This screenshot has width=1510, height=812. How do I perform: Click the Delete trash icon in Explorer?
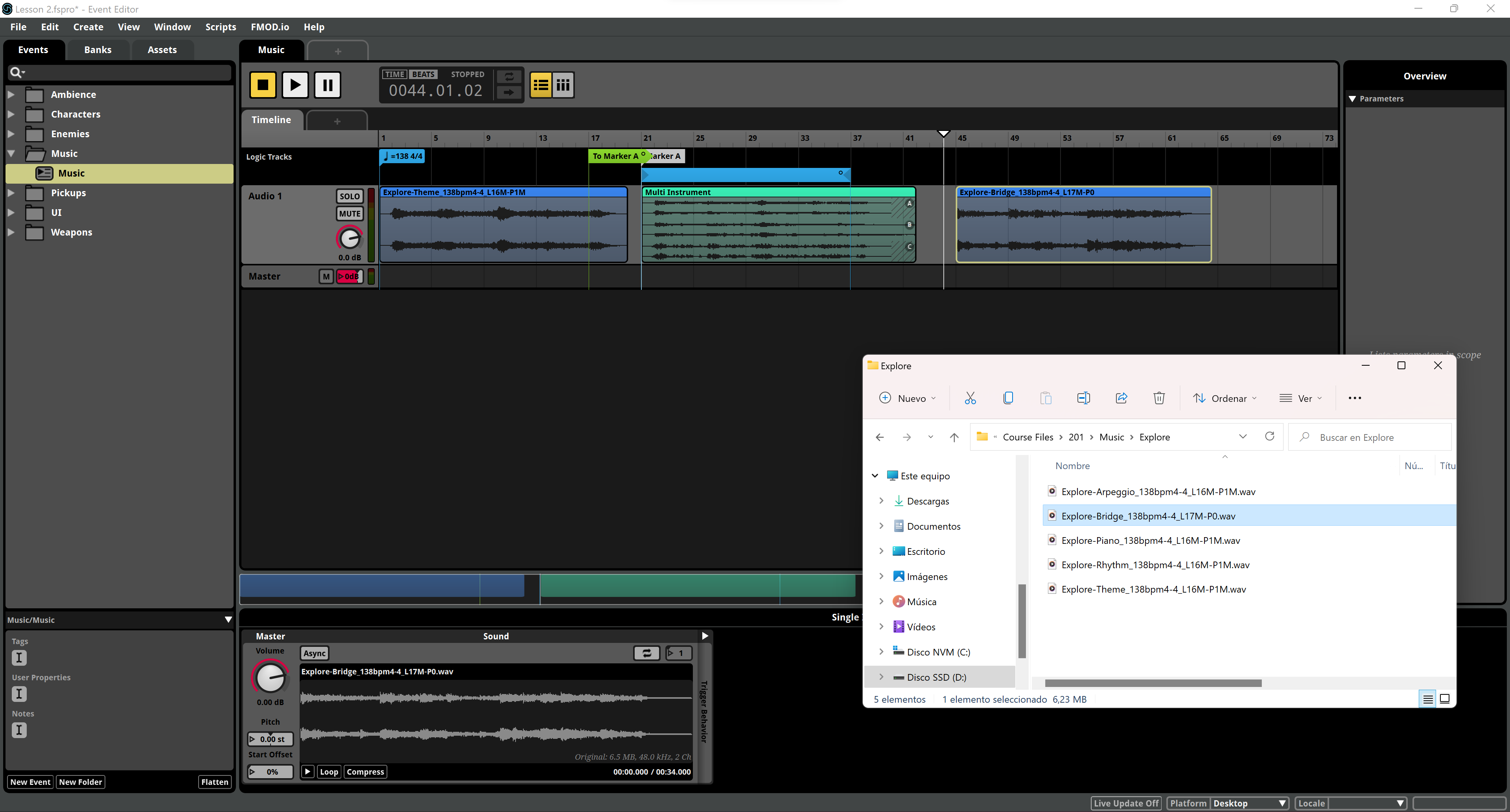click(x=1159, y=398)
